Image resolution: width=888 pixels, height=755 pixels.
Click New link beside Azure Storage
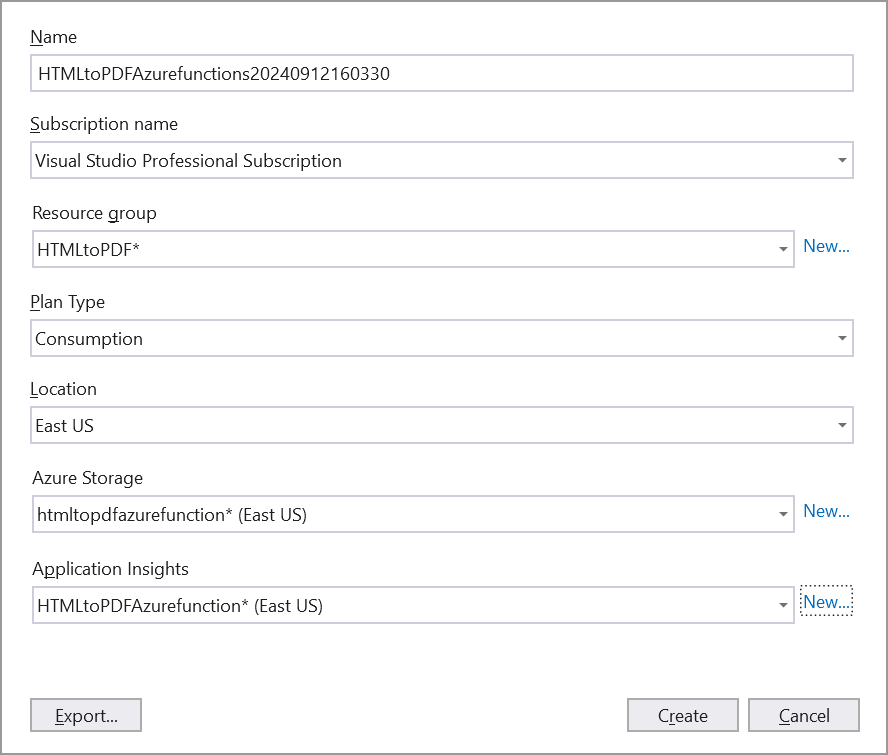[826, 511]
